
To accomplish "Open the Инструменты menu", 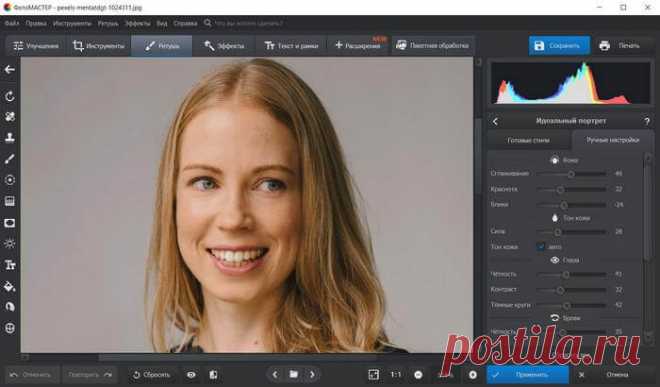I will tap(72, 23).
